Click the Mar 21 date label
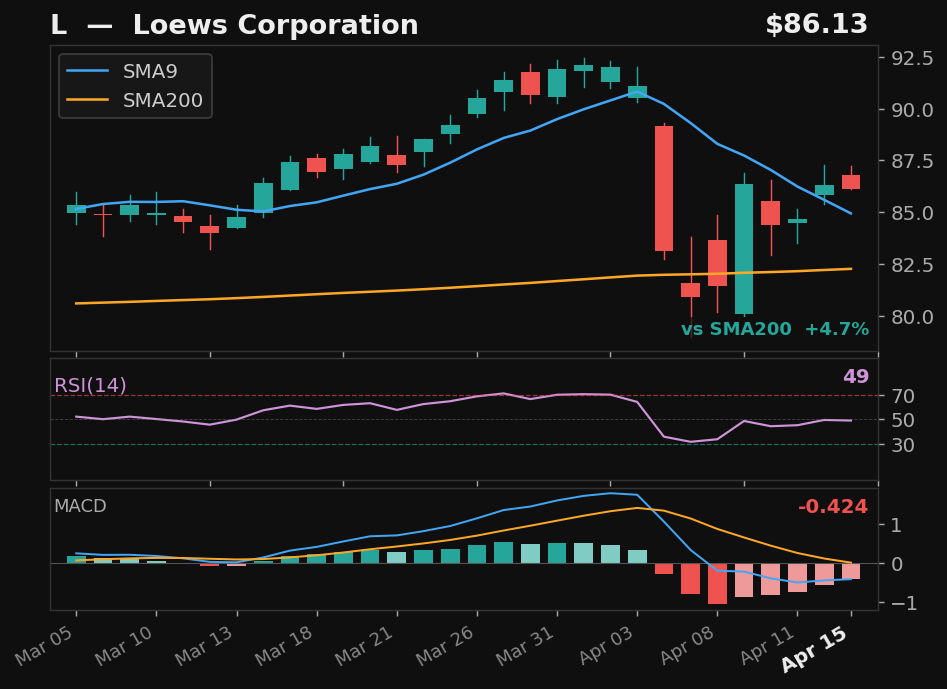The image size is (947, 689). (x=365, y=646)
